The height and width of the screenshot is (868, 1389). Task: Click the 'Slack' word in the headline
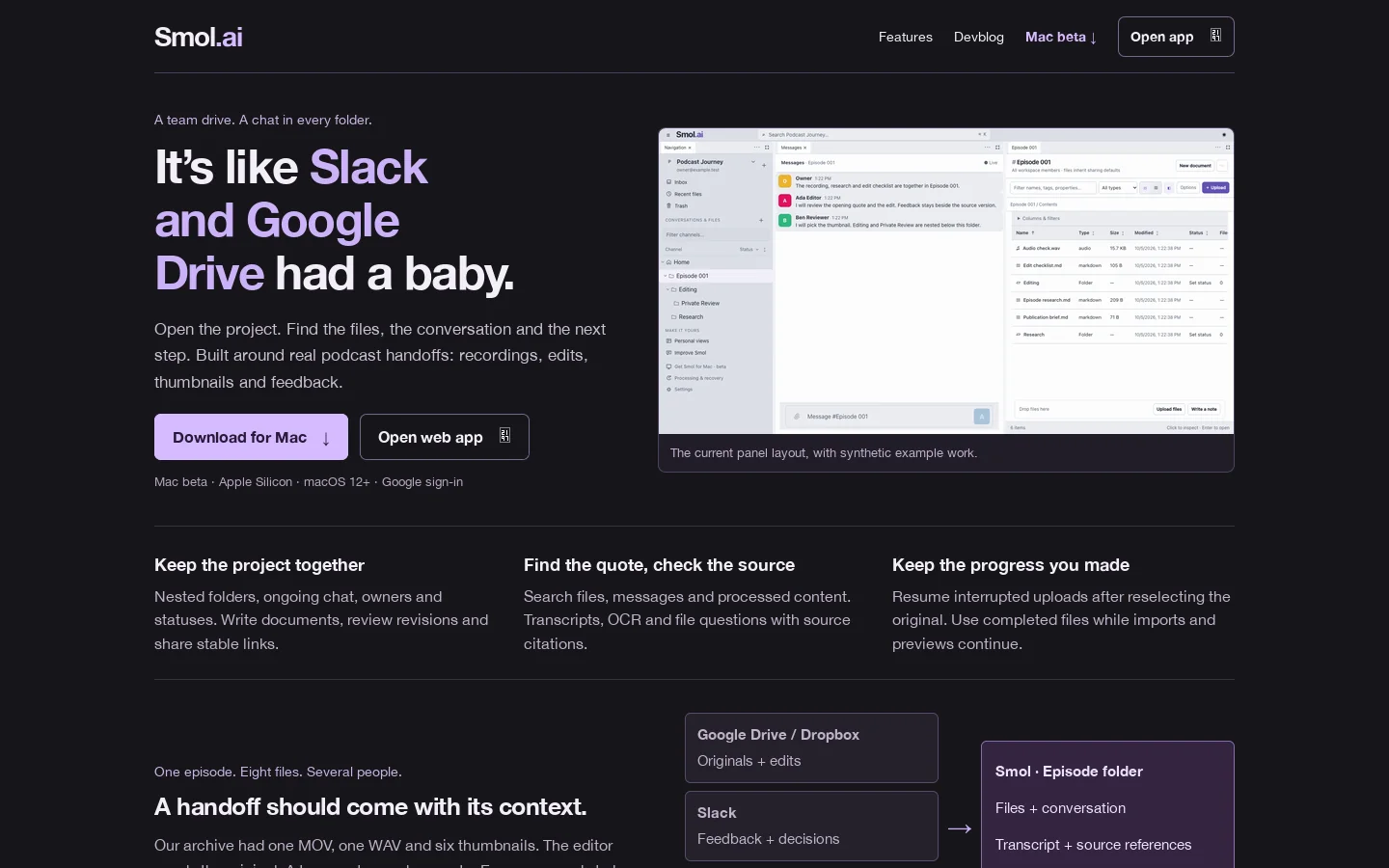click(368, 167)
